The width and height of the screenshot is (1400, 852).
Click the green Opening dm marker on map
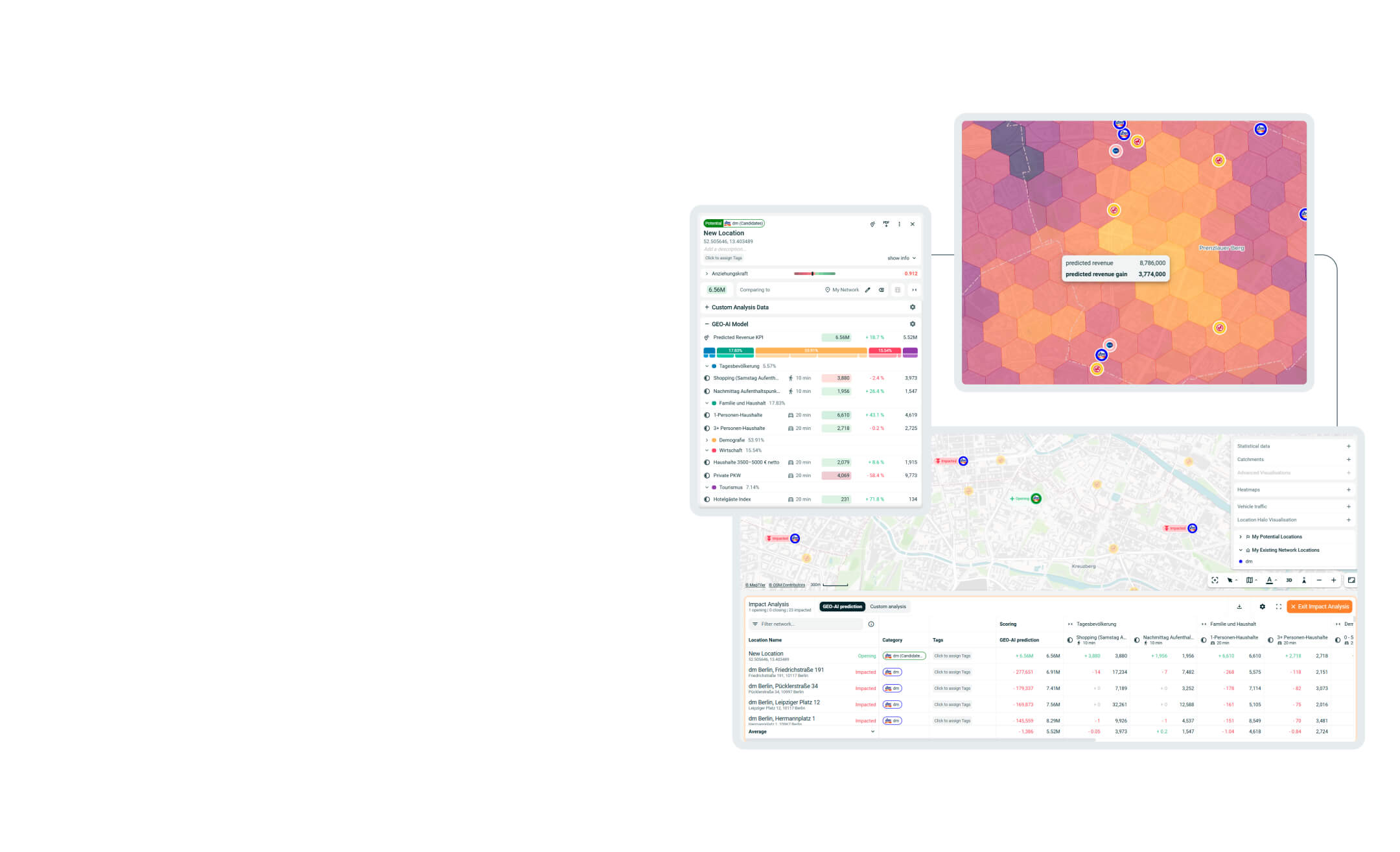1036,499
